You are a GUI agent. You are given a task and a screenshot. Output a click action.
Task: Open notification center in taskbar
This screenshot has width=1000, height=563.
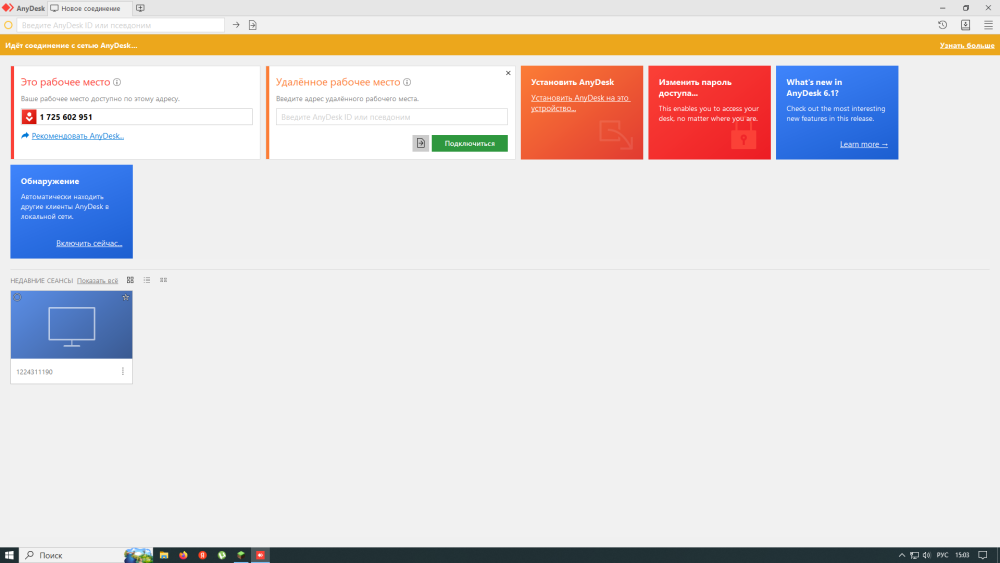[x=983, y=555]
